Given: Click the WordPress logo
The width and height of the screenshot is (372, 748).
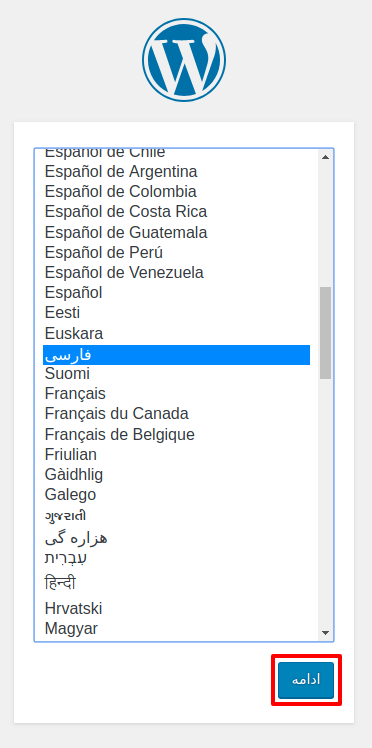Looking at the screenshot, I should click(184, 60).
